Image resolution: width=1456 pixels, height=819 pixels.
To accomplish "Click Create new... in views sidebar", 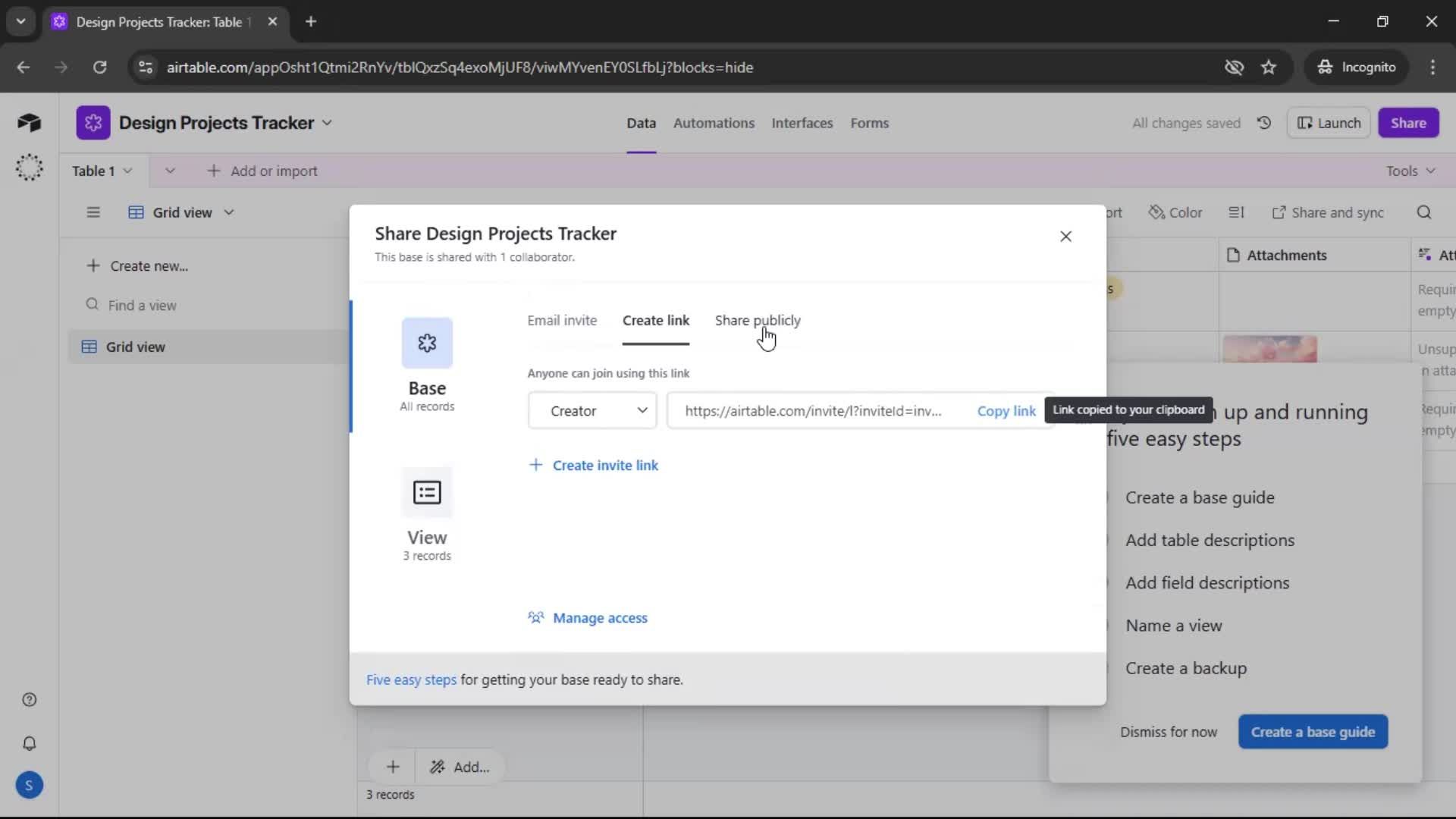I will tap(137, 266).
